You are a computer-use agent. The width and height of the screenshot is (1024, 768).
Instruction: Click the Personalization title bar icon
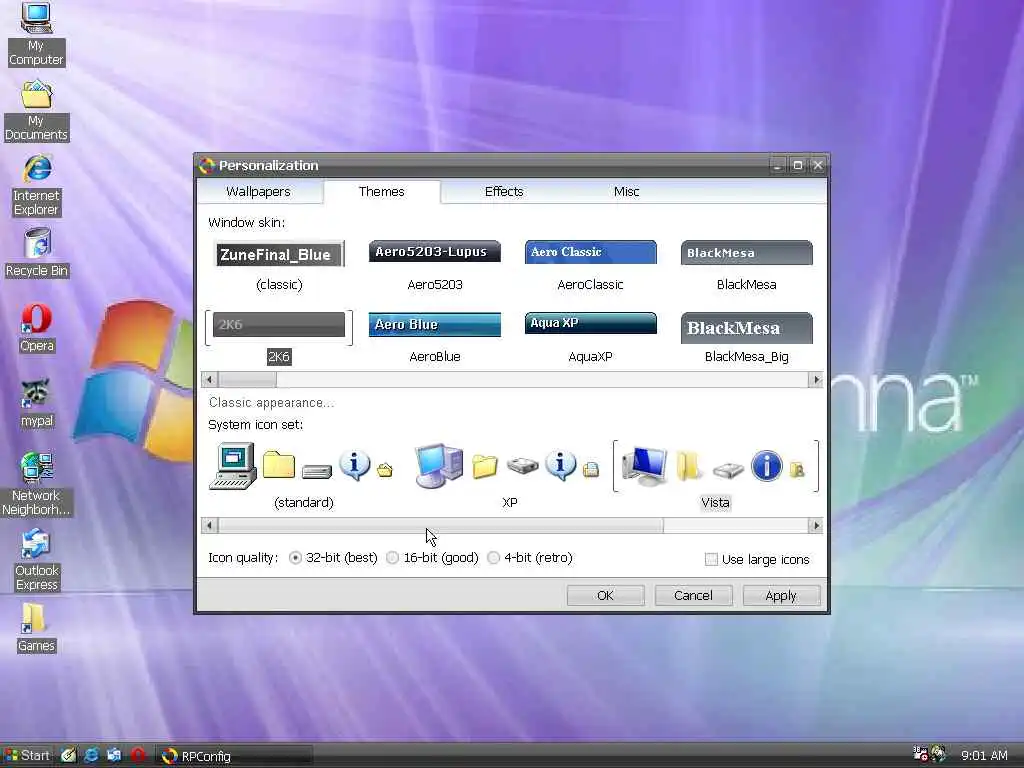pos(207,166)
